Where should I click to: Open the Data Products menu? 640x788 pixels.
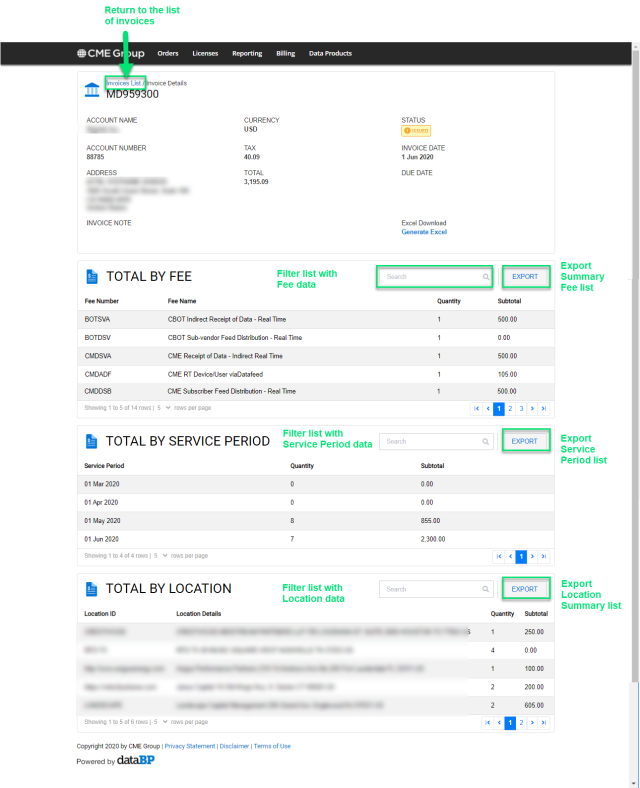[x=330, y=54]
